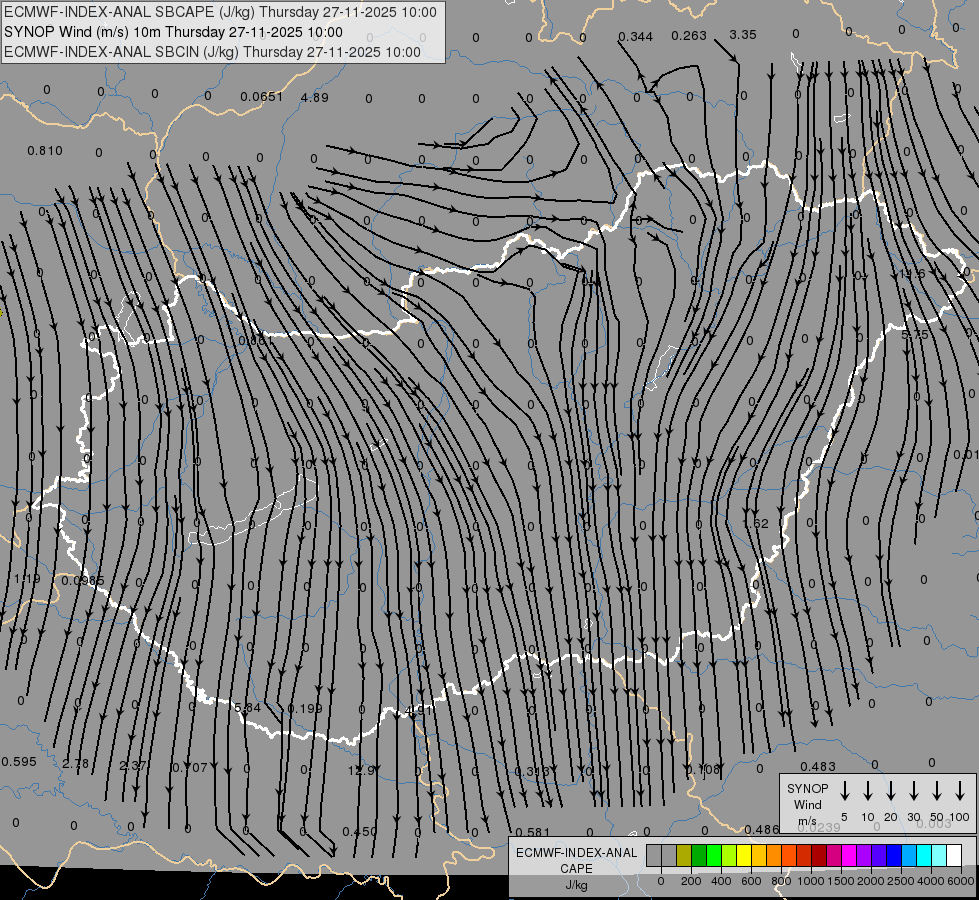Click the map value '0.0651'

(x=262, y=96)
